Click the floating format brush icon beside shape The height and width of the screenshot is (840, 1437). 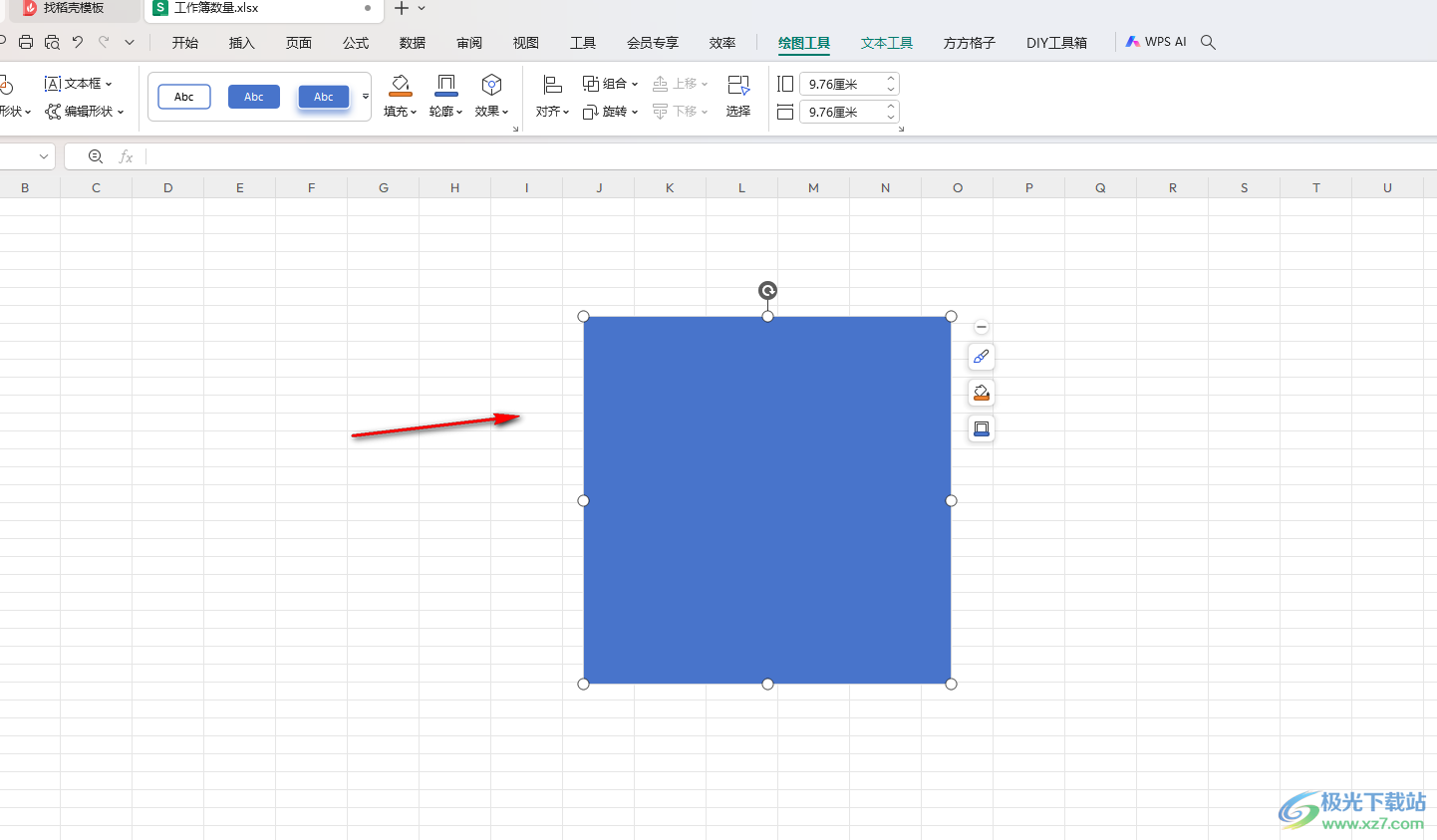tap(982, 357)
